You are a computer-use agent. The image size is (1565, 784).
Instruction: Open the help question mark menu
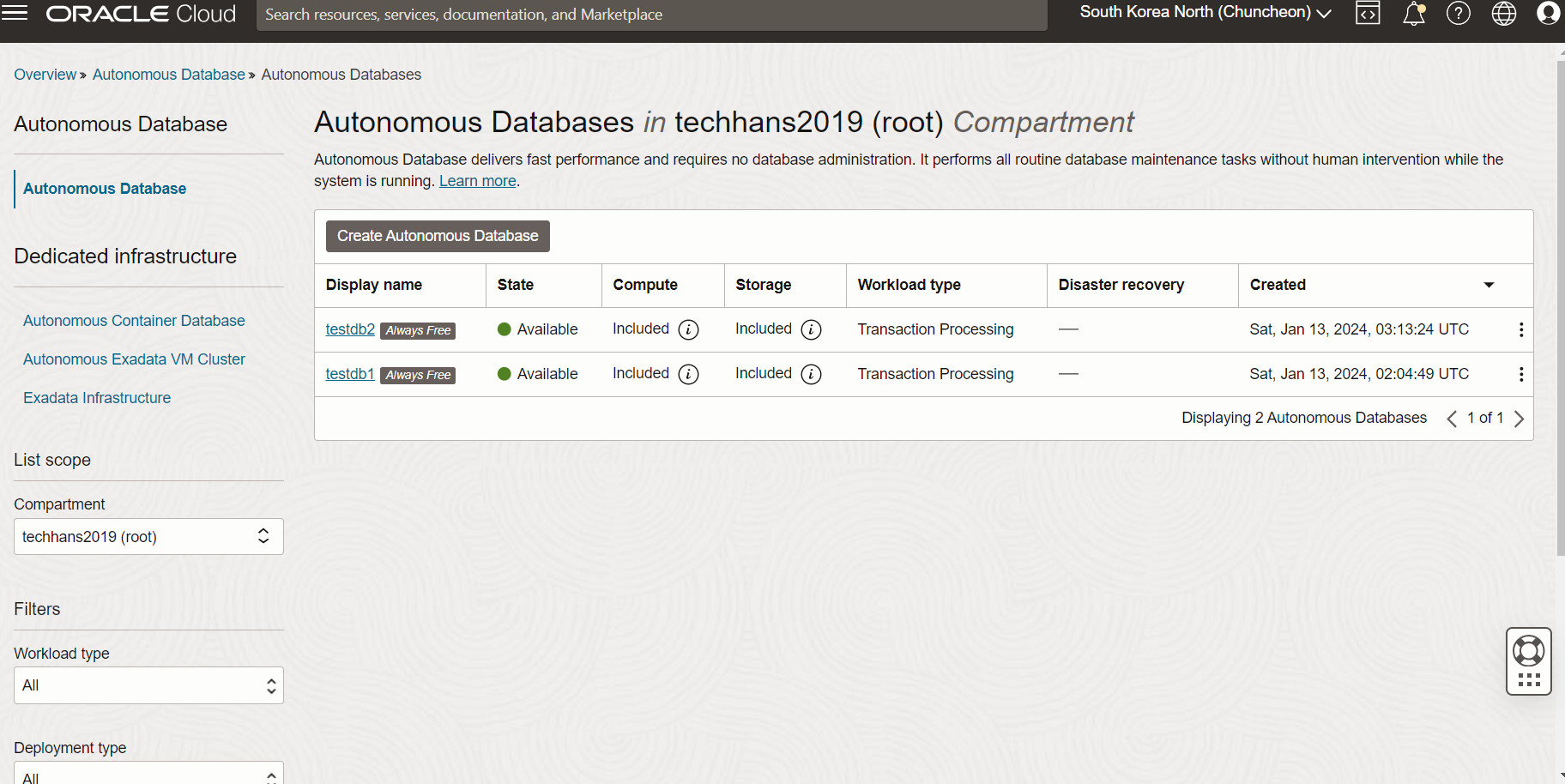coord(1459,13)
